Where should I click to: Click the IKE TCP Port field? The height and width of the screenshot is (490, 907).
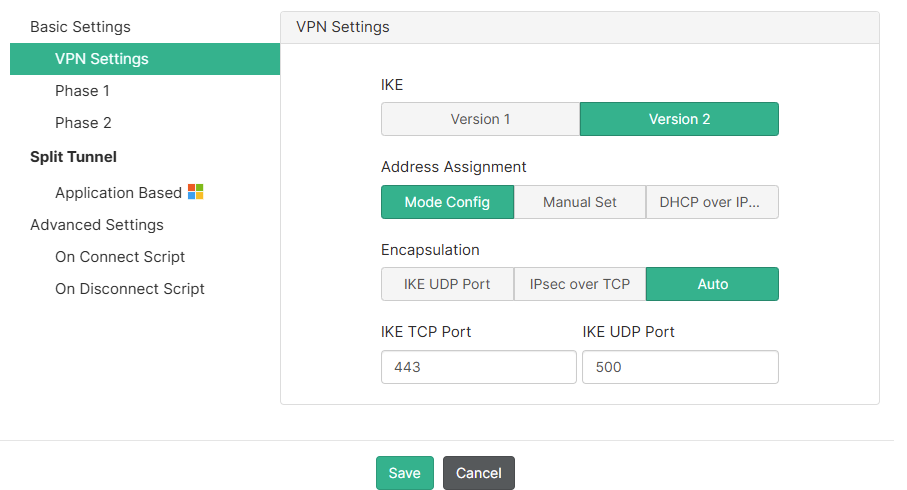pyautogui.click(x=479, y=367)
